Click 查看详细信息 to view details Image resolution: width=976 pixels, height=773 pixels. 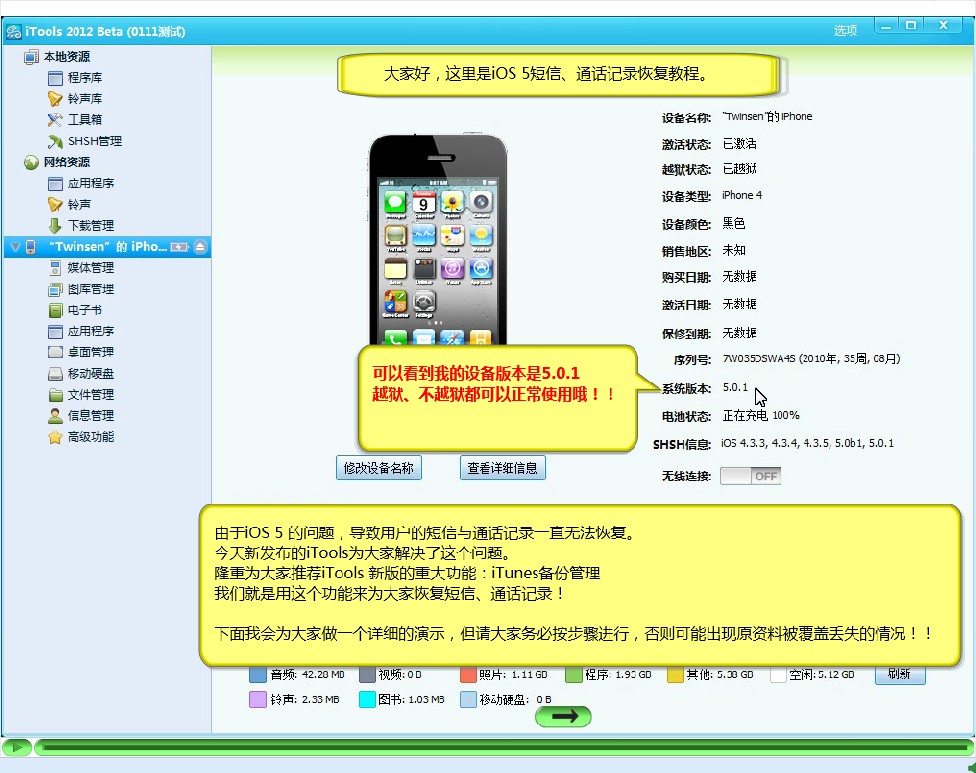pyautogui.click(x=502, y=467)
